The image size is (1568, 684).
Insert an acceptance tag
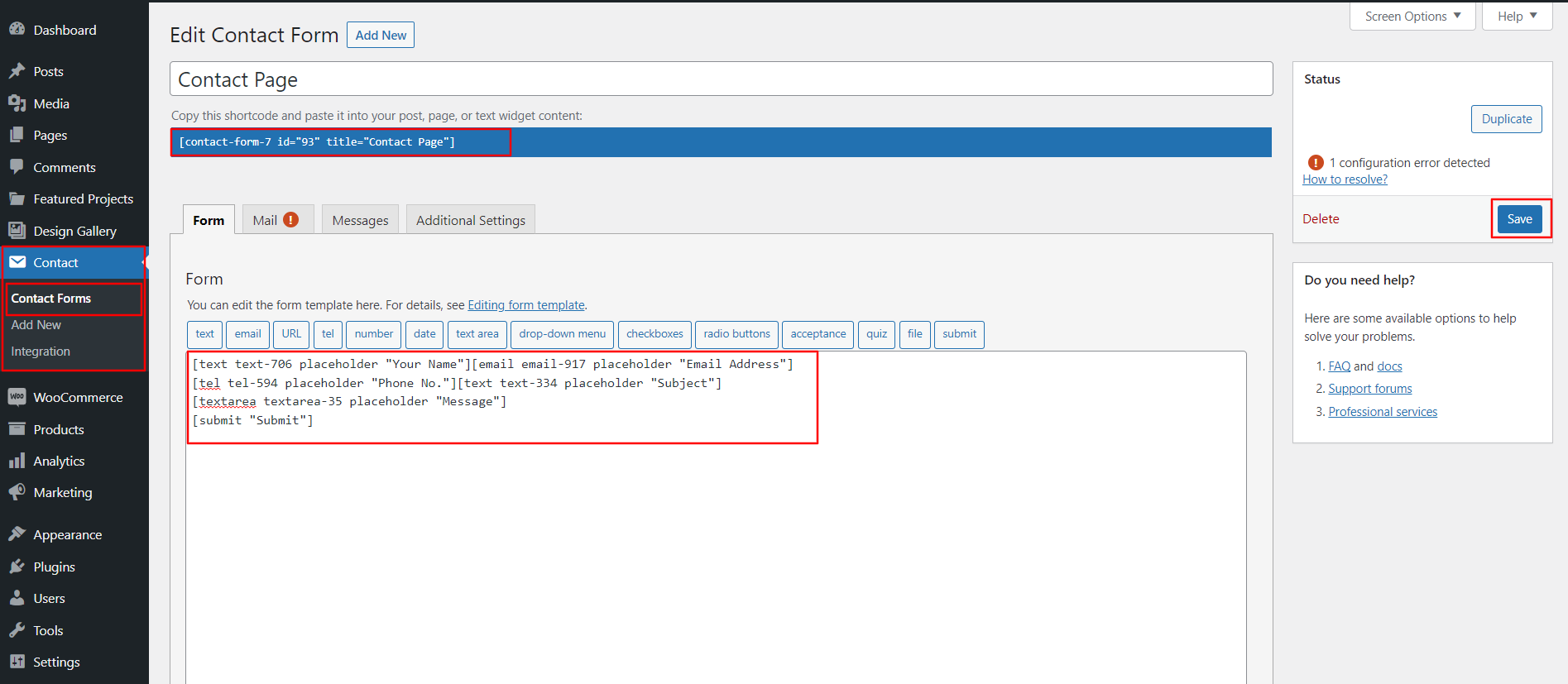[x=818, y=334]
